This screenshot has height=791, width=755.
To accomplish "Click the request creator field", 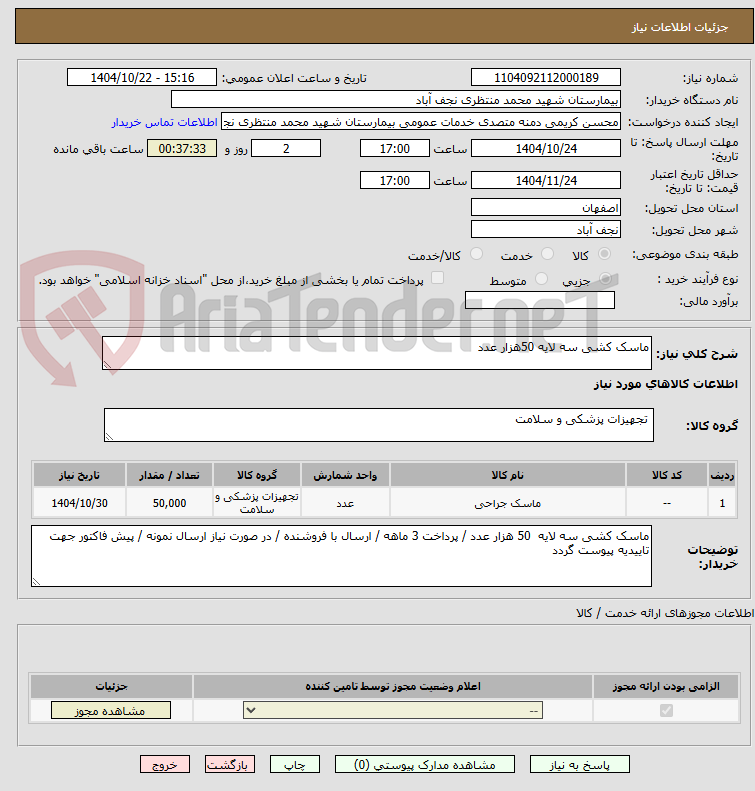I will (421, 122).
